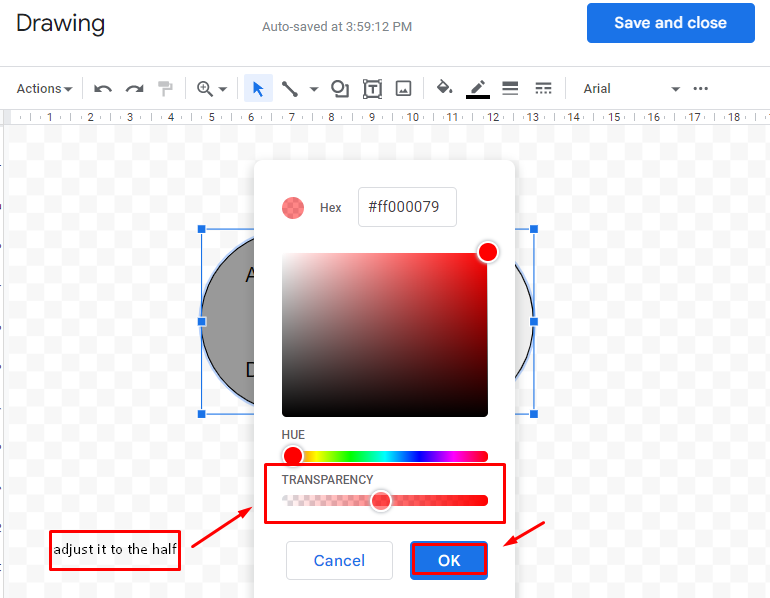
Task: Open the Zoom dropdown arrow
Action: [222, 89]
